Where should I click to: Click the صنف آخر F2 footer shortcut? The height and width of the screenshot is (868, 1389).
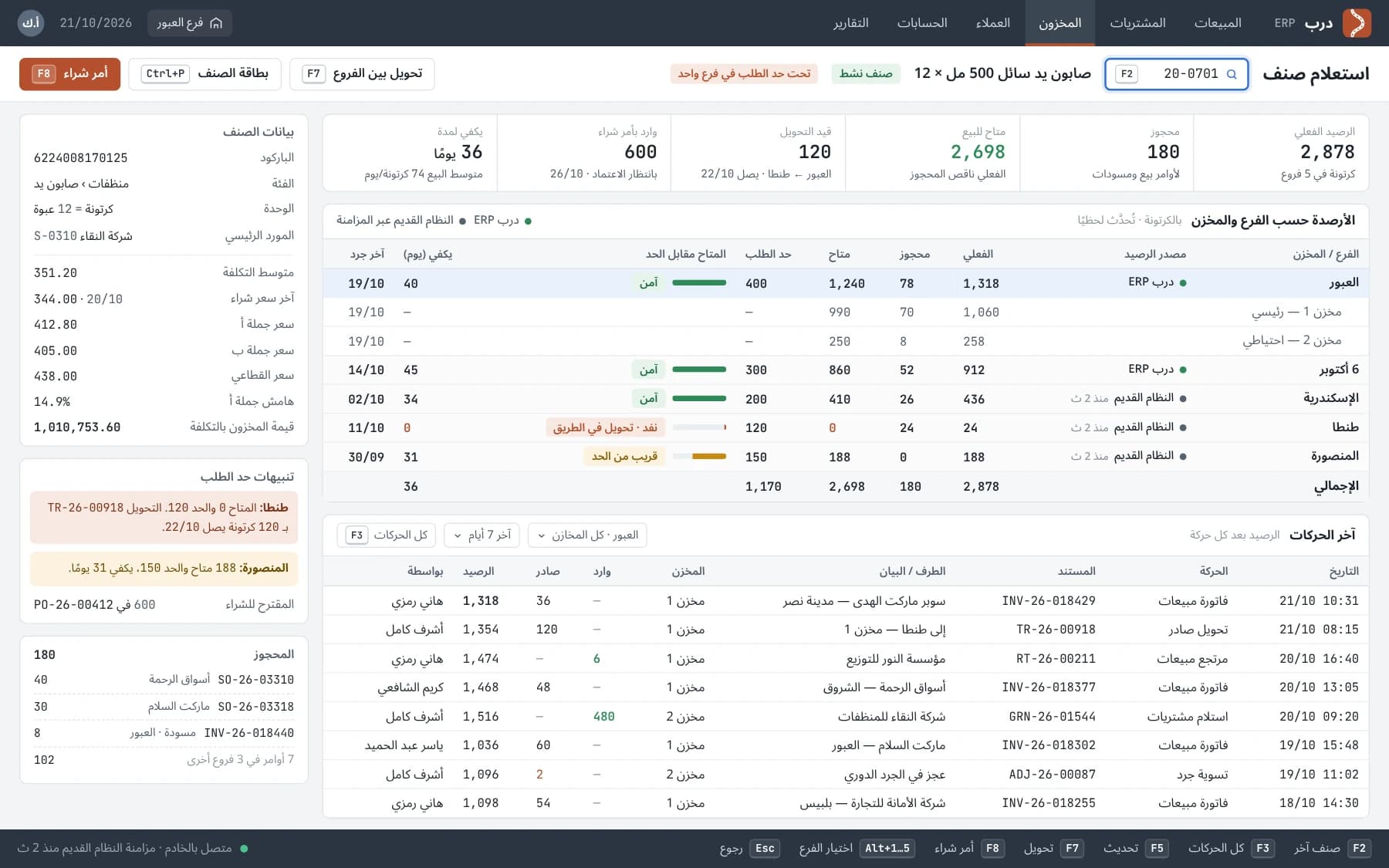tap(1331, 849)
